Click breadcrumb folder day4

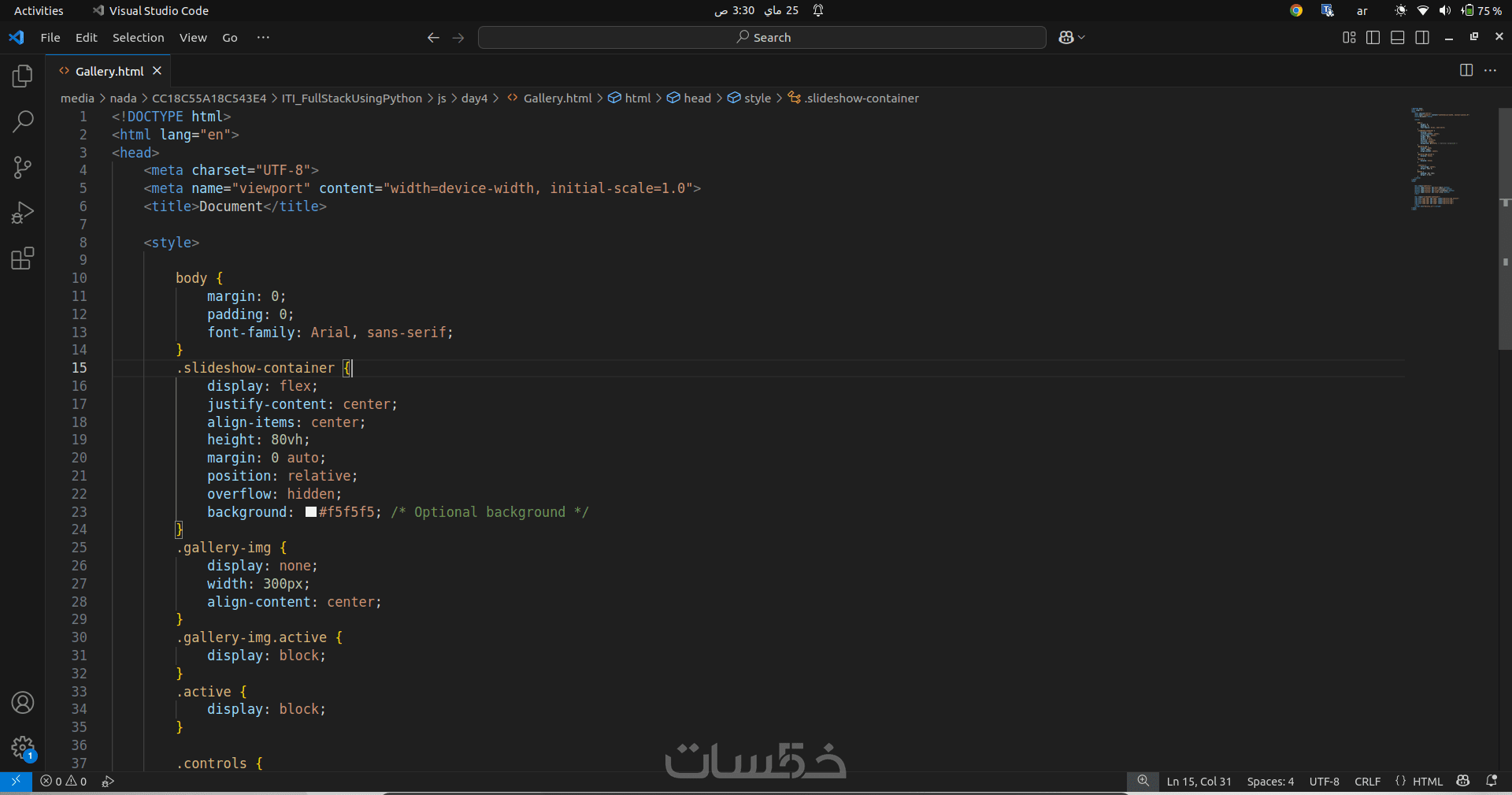click(474, 98)
